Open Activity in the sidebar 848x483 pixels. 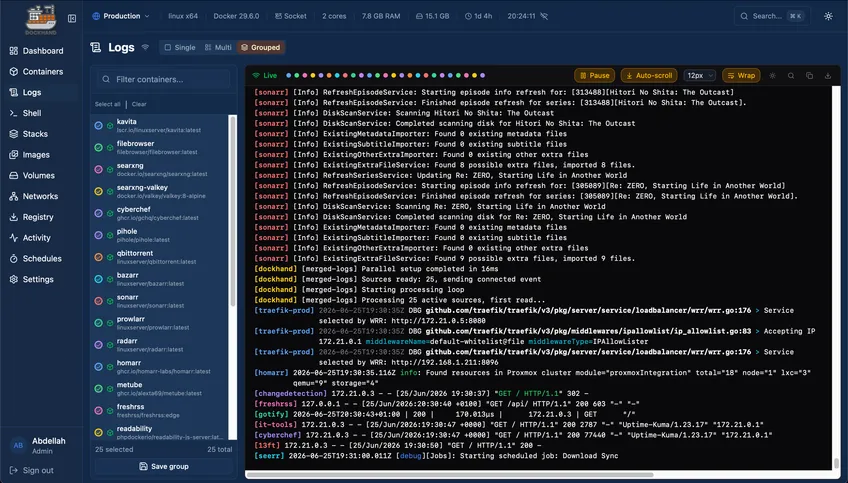tap(36, 238)
